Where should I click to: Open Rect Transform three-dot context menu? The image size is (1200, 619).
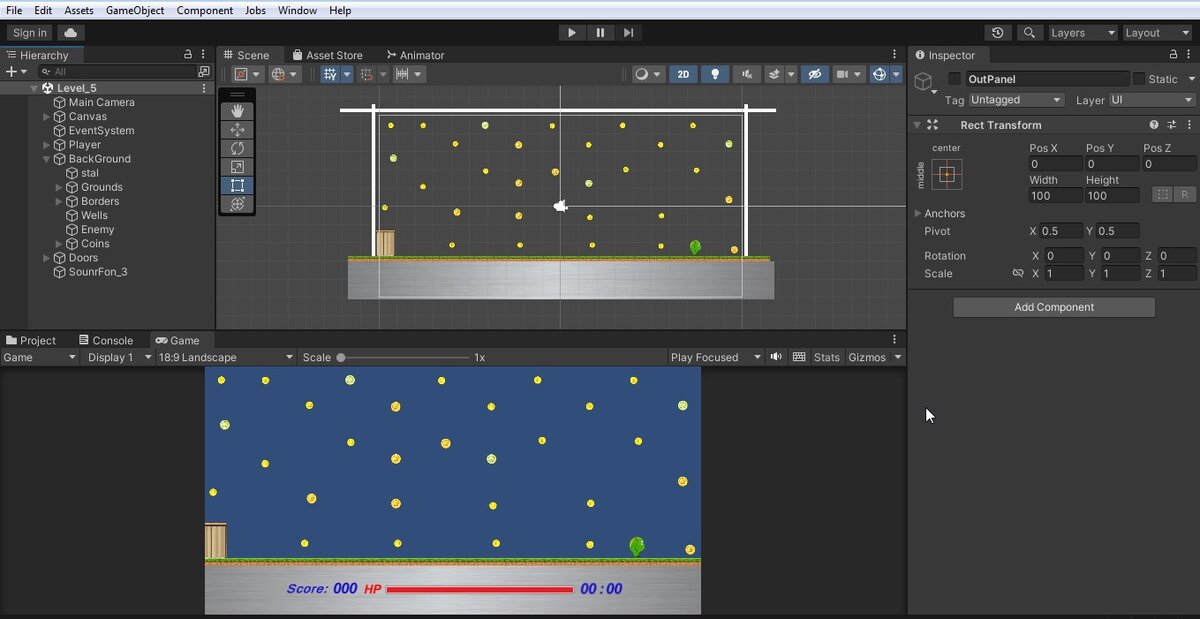coord(1188,125)
